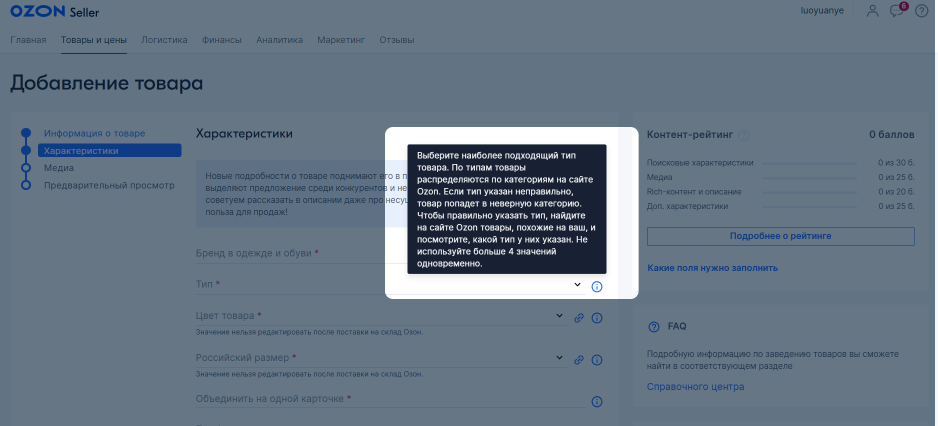
Task: Open the user profile icon
Action: tap(873, 11)
